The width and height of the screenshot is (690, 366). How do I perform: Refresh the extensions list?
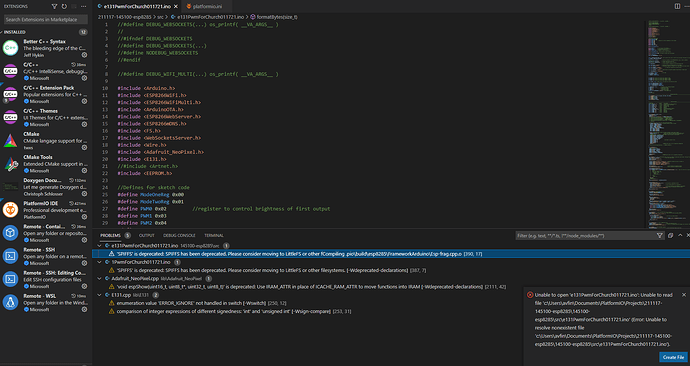[x=64, y=7]
